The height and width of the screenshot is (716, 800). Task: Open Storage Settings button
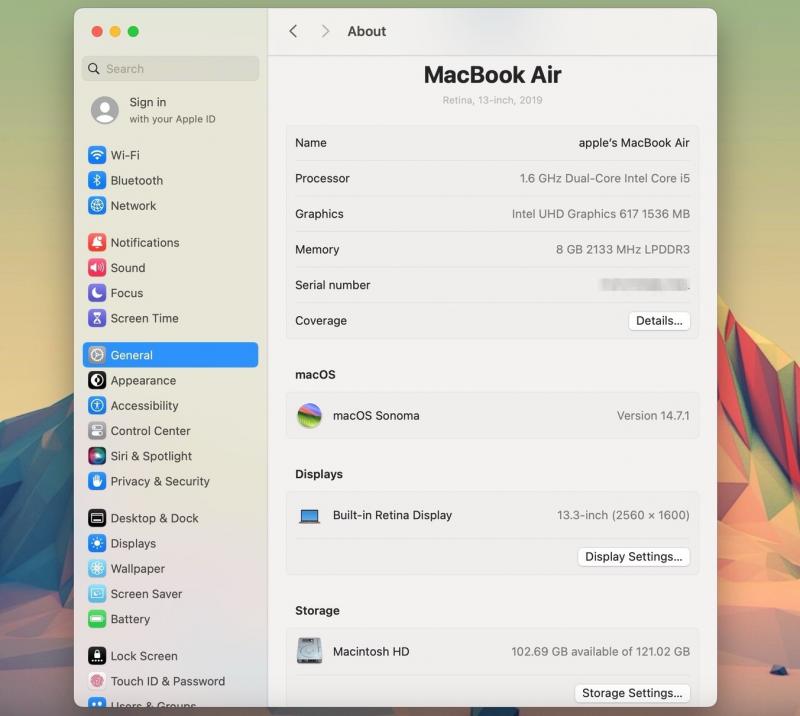pyautogui.click(x=632, y=693)
